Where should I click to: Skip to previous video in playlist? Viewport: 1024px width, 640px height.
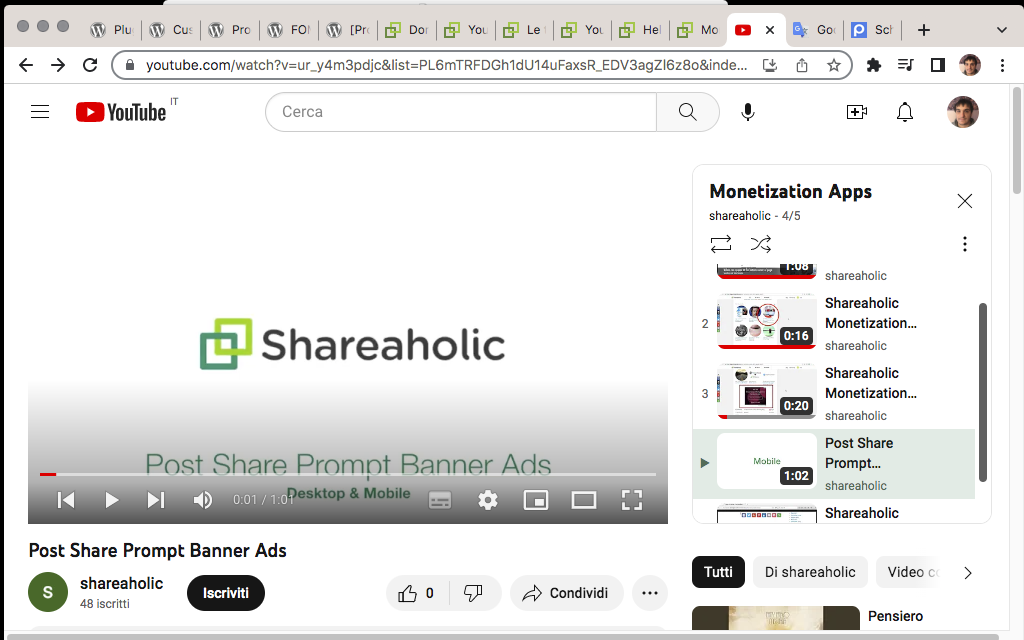pyautogui.click(x=66, y=500)
